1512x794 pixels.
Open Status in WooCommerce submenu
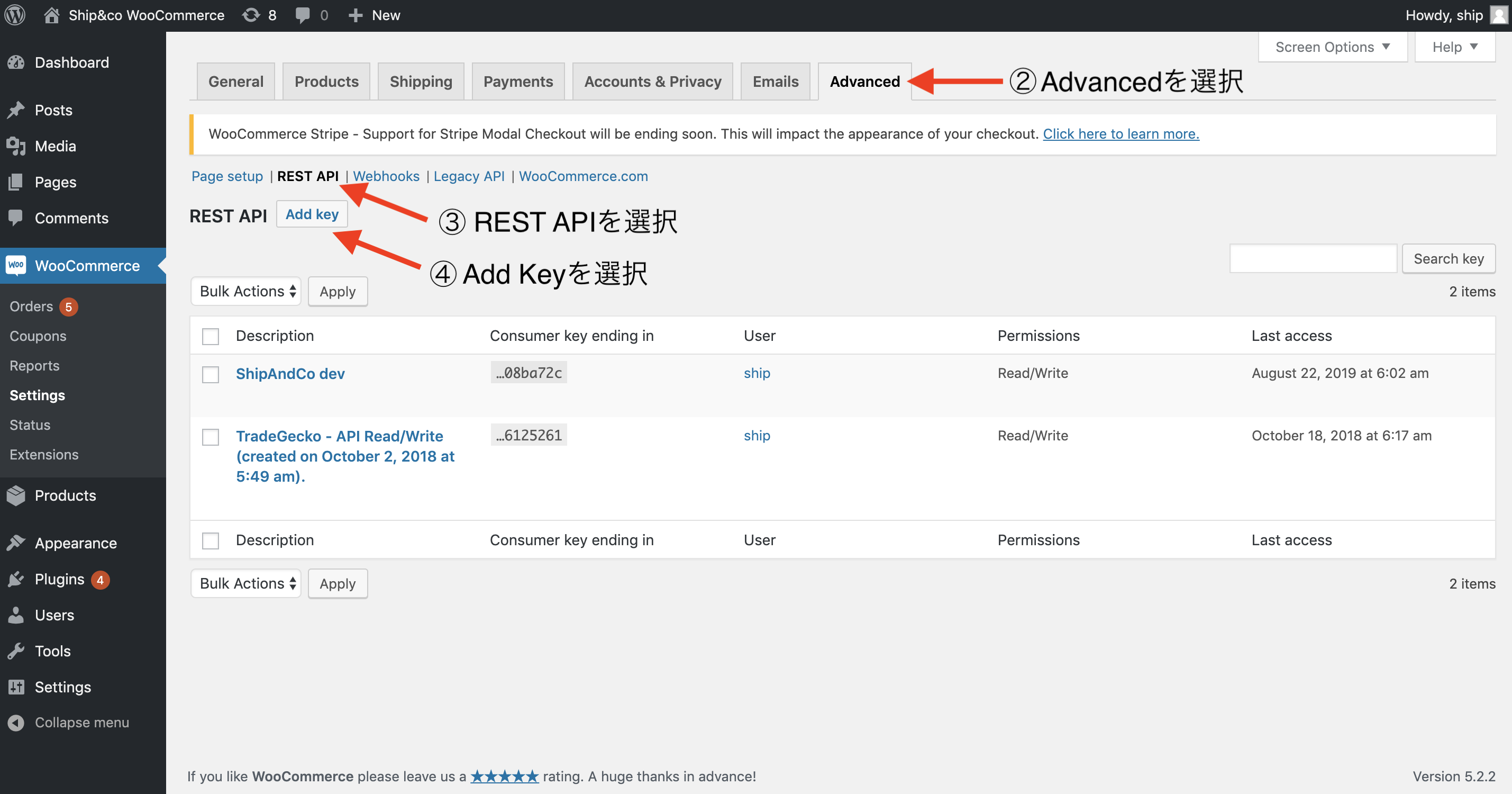point(30,425)
